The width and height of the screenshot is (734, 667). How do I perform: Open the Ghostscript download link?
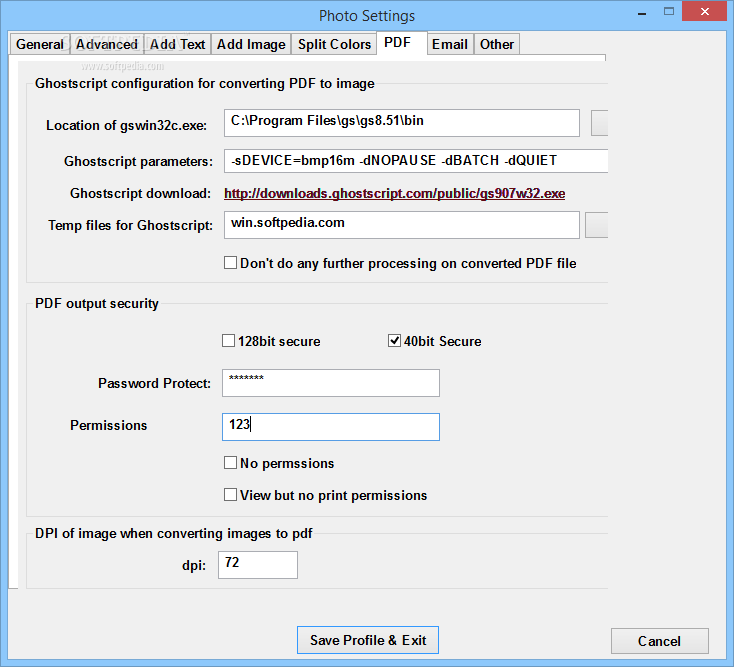pyautogui.click(x=394, y=193)
